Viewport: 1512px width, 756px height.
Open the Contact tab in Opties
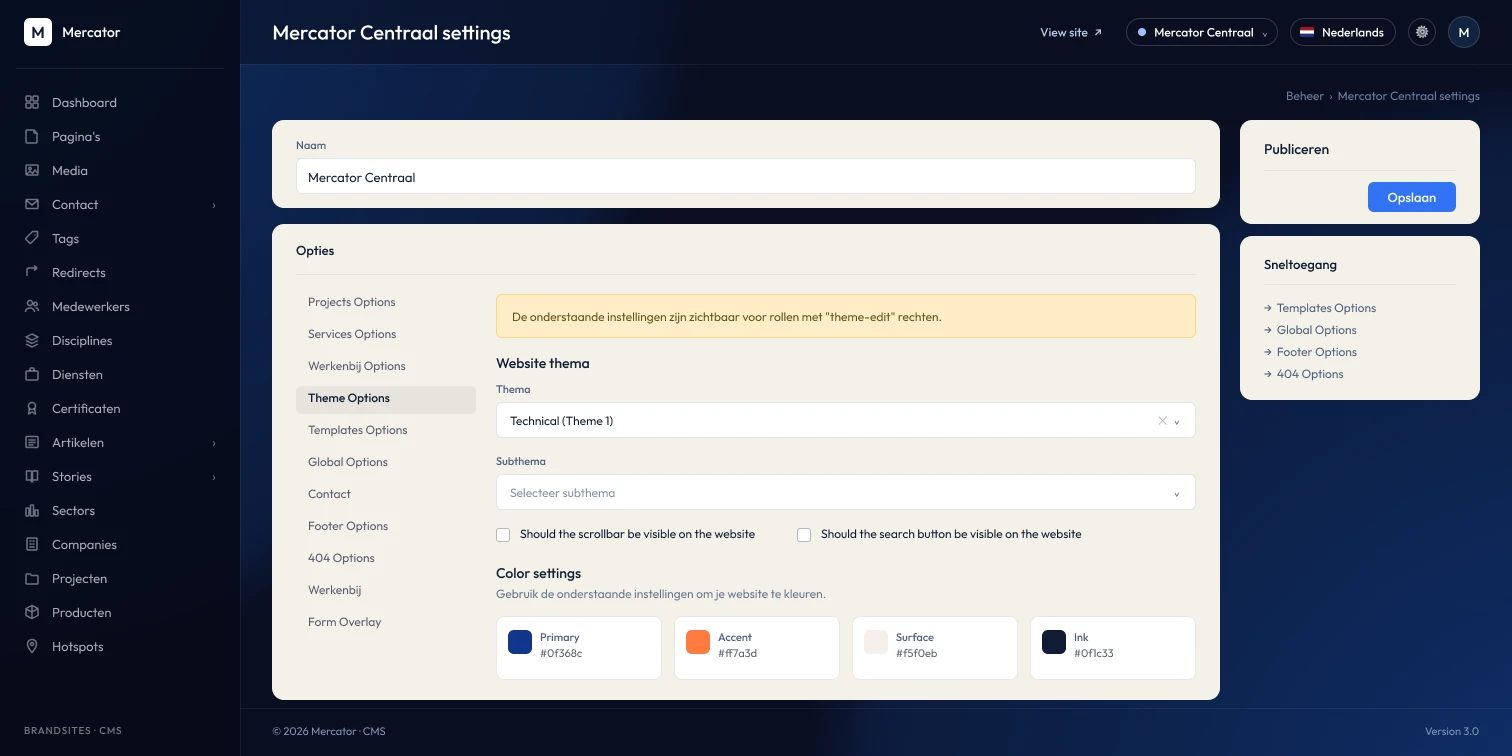(386, 494)
